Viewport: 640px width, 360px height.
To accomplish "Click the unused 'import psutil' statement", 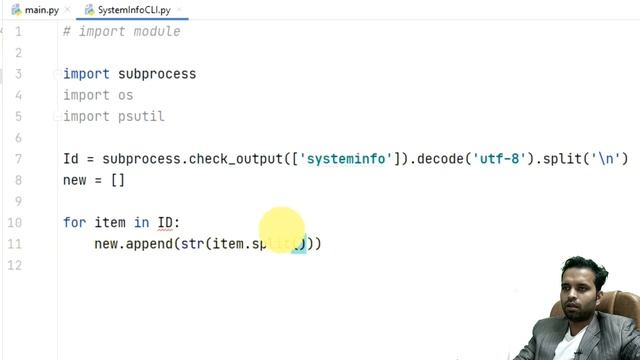I will pos(113,116).
